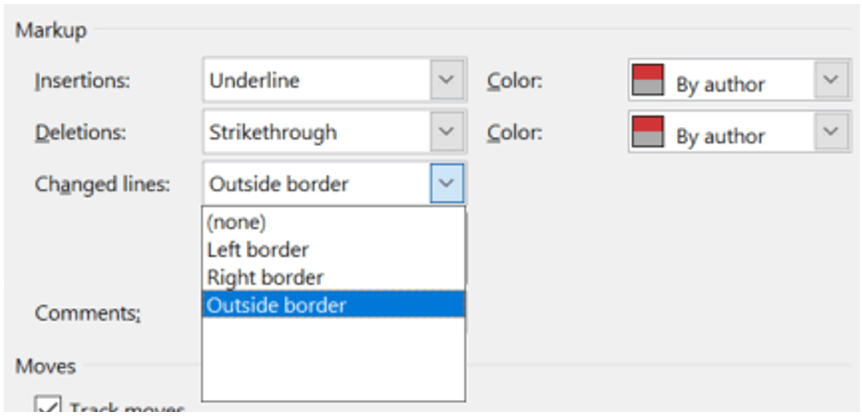
Task: Click By author text in Insertions color
Action: pos(720,85)
